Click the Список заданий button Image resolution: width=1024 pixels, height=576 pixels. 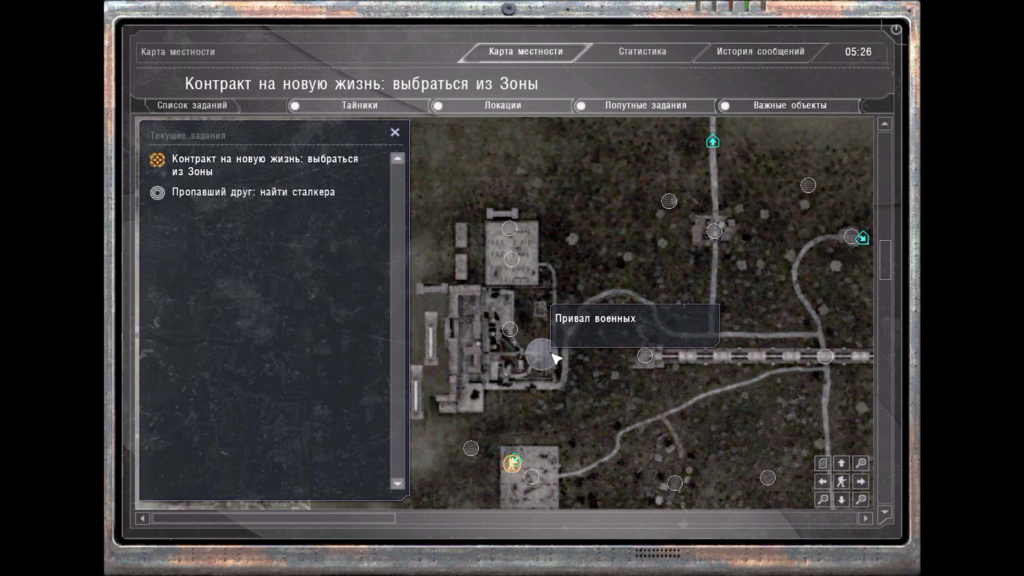pyautogui.click(x=192, y=105)
